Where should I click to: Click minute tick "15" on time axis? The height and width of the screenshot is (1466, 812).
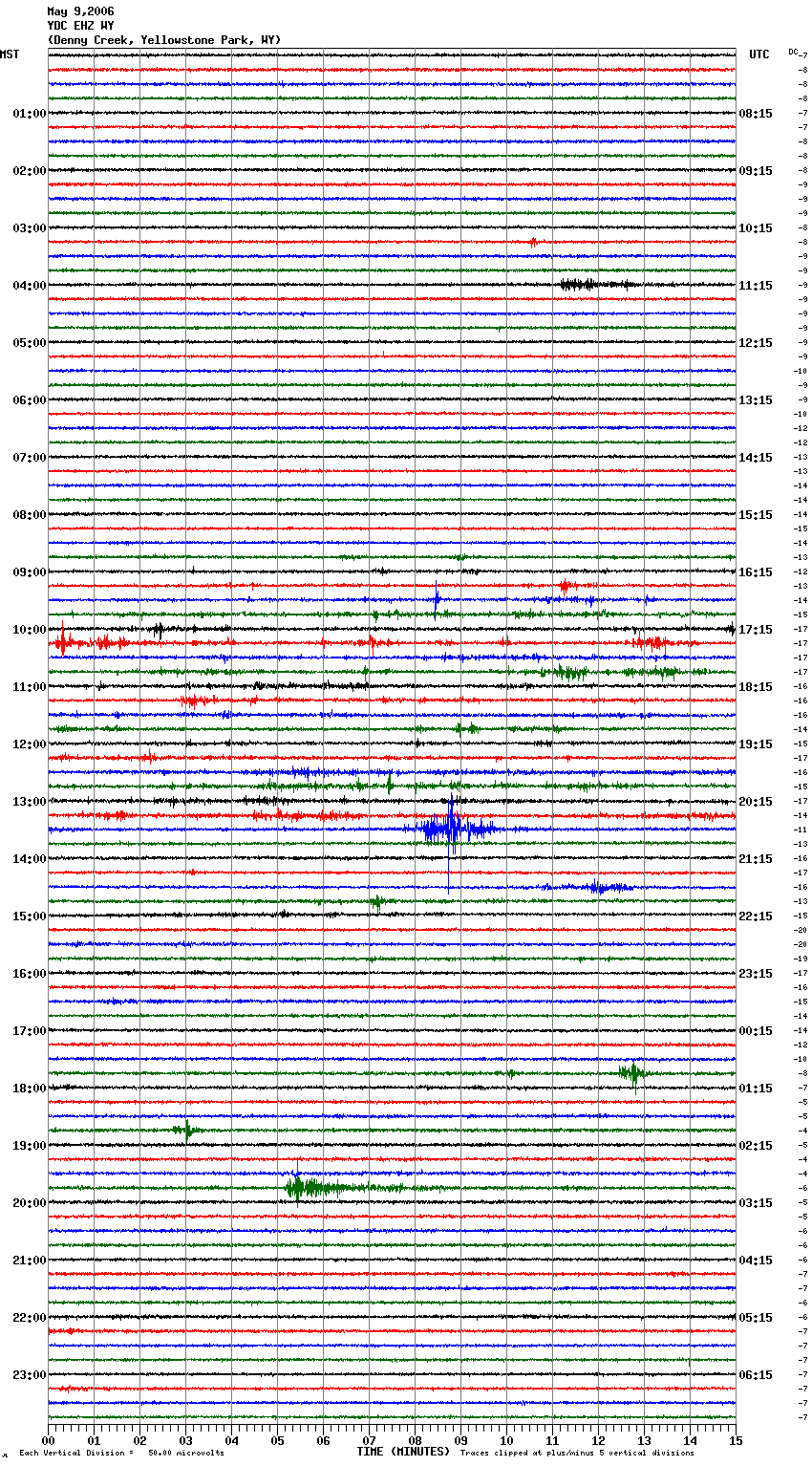736,1440
